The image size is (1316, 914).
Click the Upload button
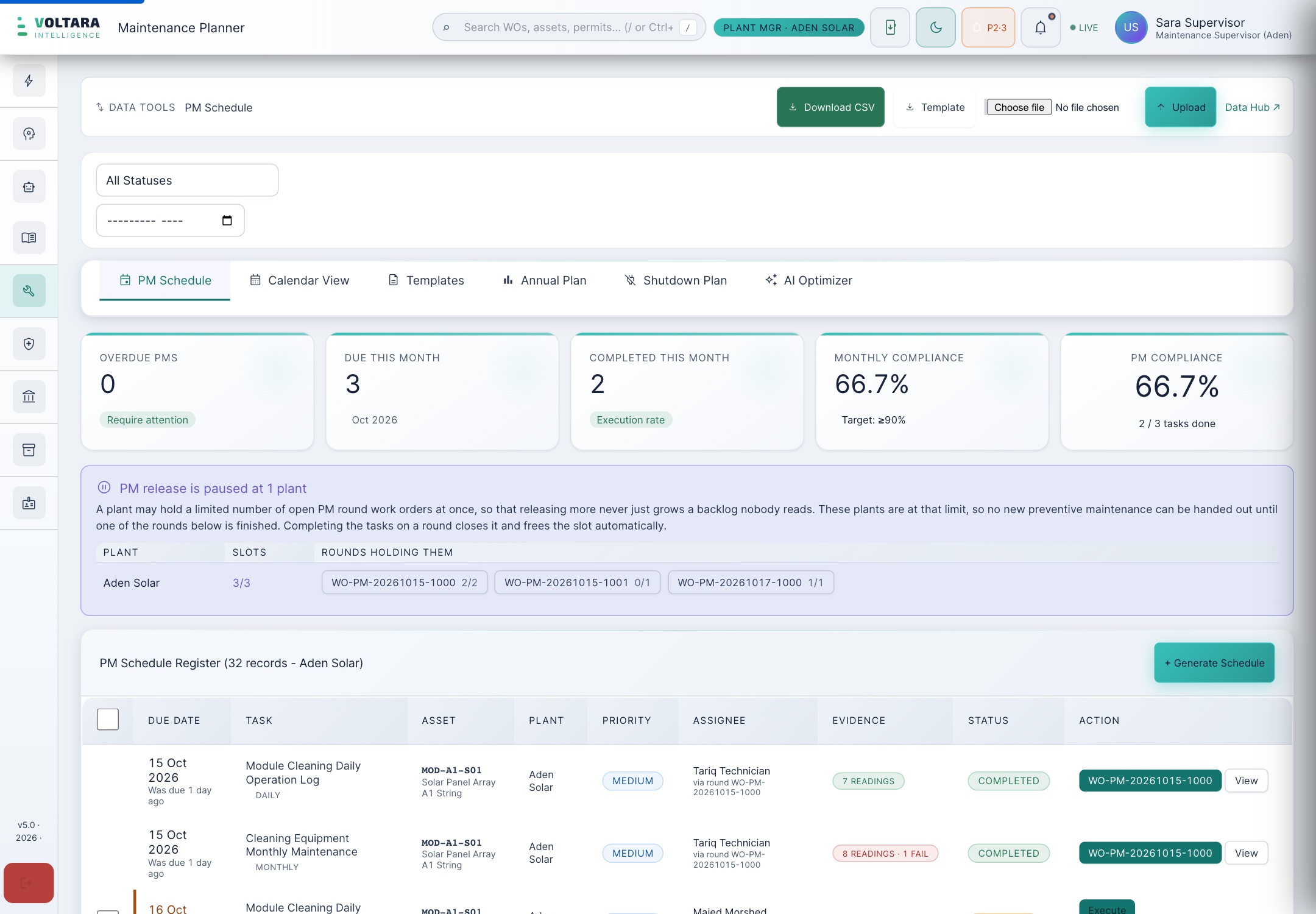coord(1180,107)
